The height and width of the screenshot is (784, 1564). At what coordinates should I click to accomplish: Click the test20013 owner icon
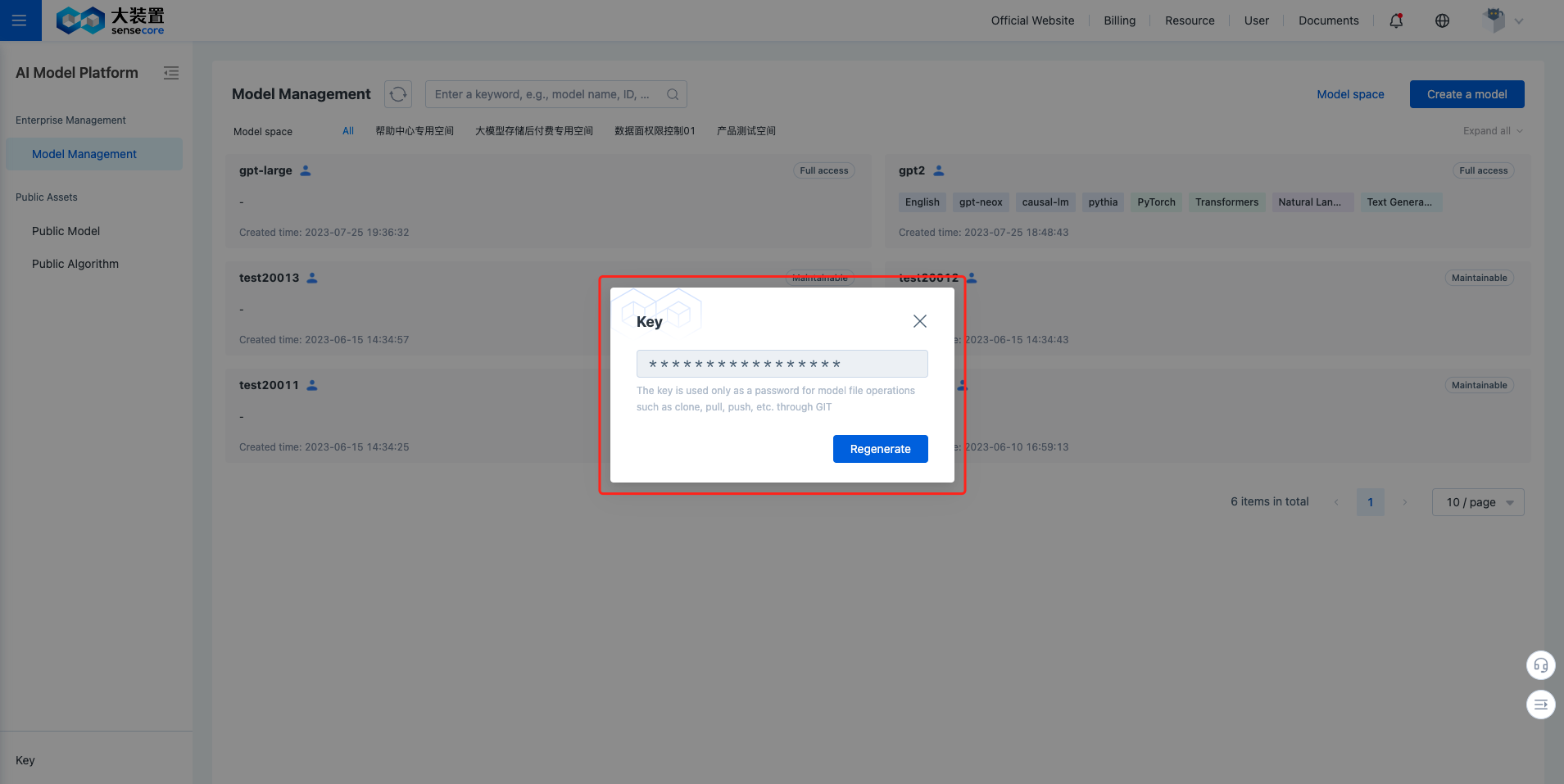coord(312,278)
